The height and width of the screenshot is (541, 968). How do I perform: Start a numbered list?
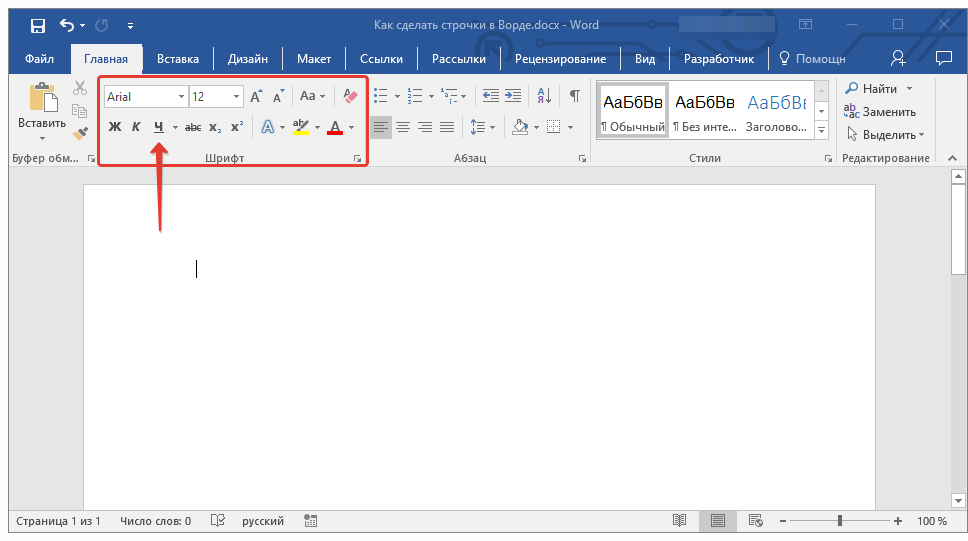[x=415, y=96]
